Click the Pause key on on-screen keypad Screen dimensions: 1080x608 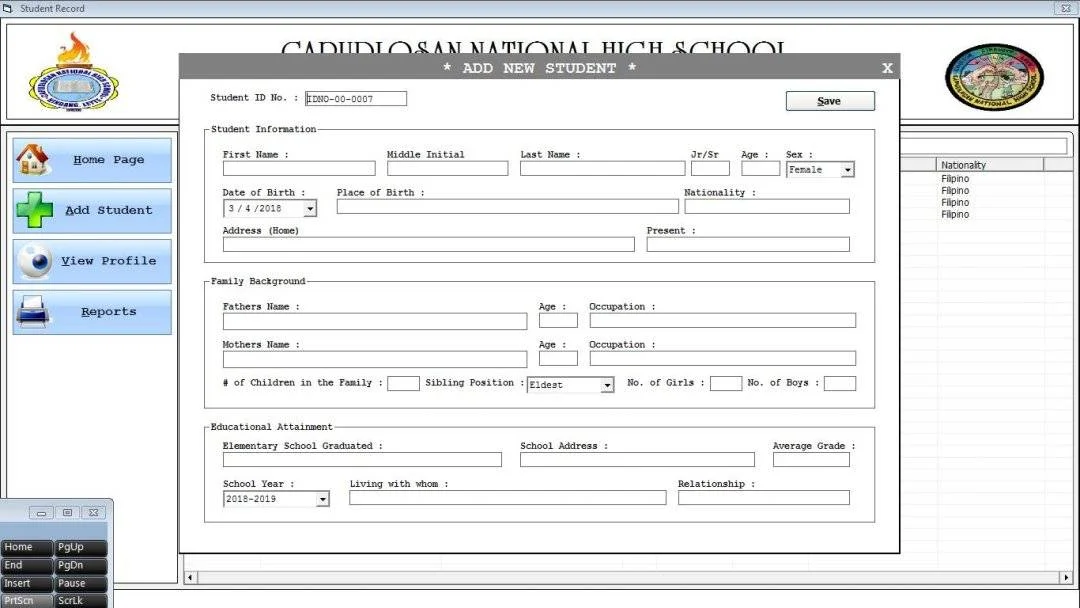[81, 584]
